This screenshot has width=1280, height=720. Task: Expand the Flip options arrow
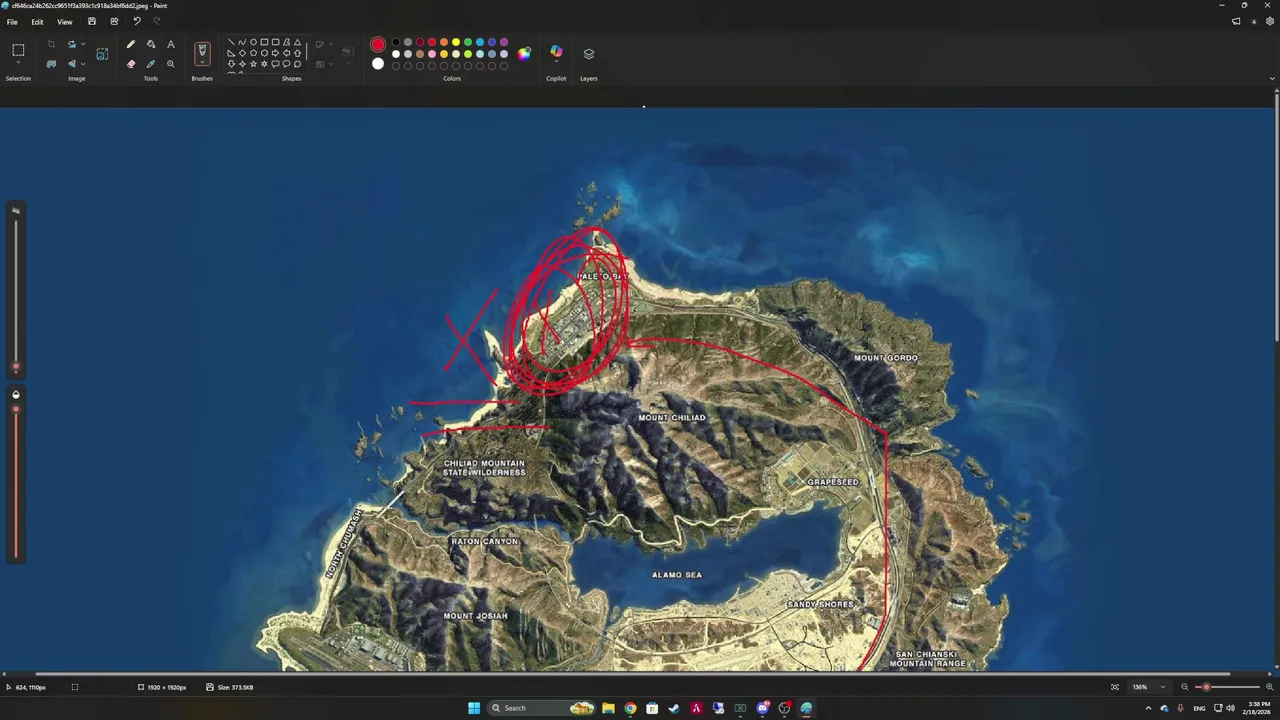(82, 64)
